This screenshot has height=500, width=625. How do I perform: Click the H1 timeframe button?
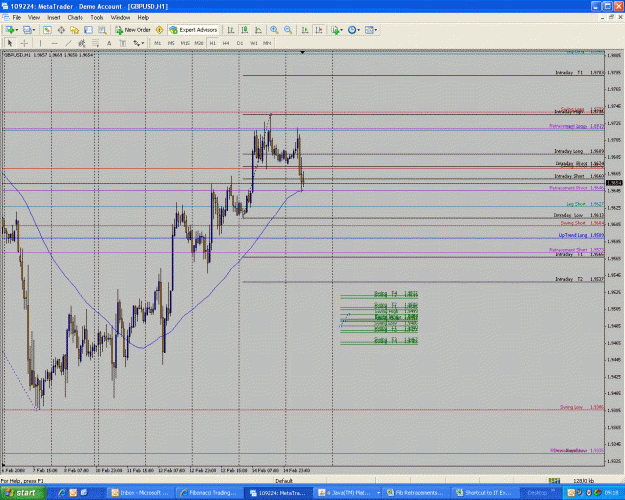[x=212, y=43]
